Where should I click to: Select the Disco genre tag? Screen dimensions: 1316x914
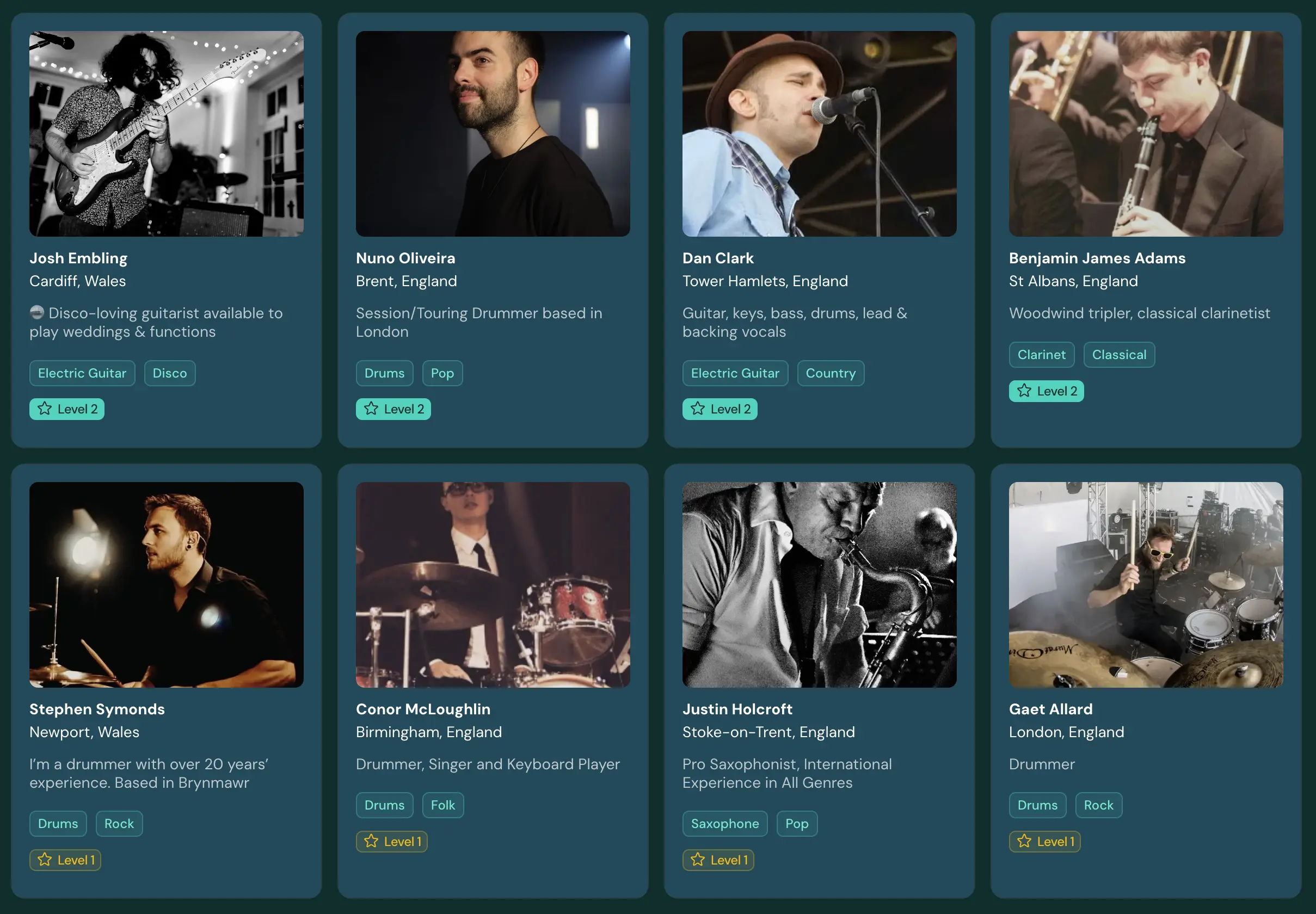click(170, 373)
